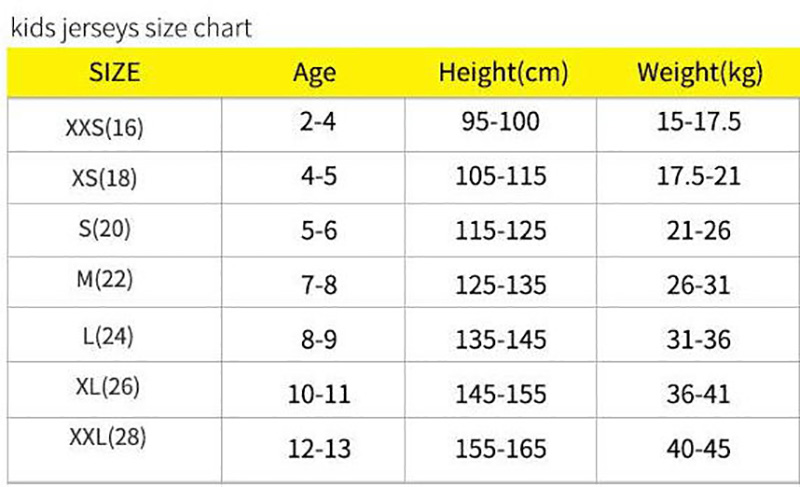Click the "kids jerseys size chart" title
Image resolution: width=800 pixels, height=487 pixels.
tap(131, 27)
